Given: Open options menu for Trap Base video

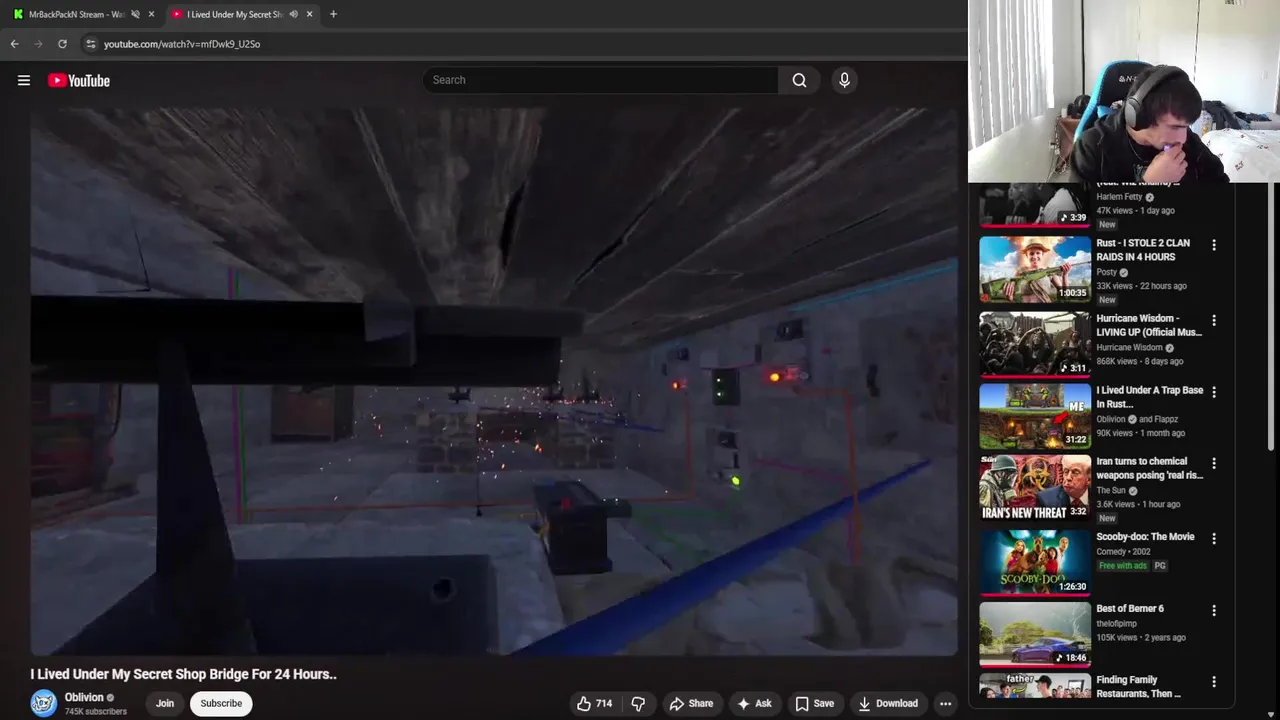Looking at the screenshot, I should [1214, 392].
